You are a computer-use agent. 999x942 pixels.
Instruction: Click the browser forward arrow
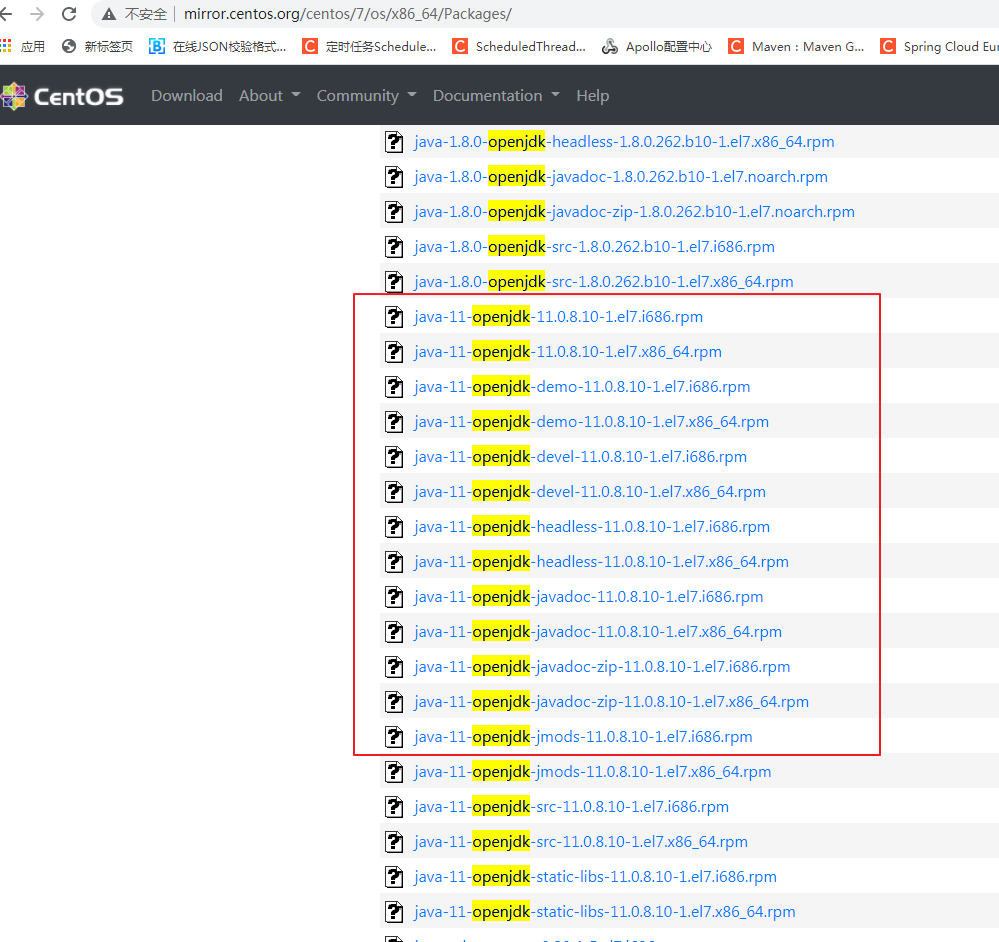point(40,14)
